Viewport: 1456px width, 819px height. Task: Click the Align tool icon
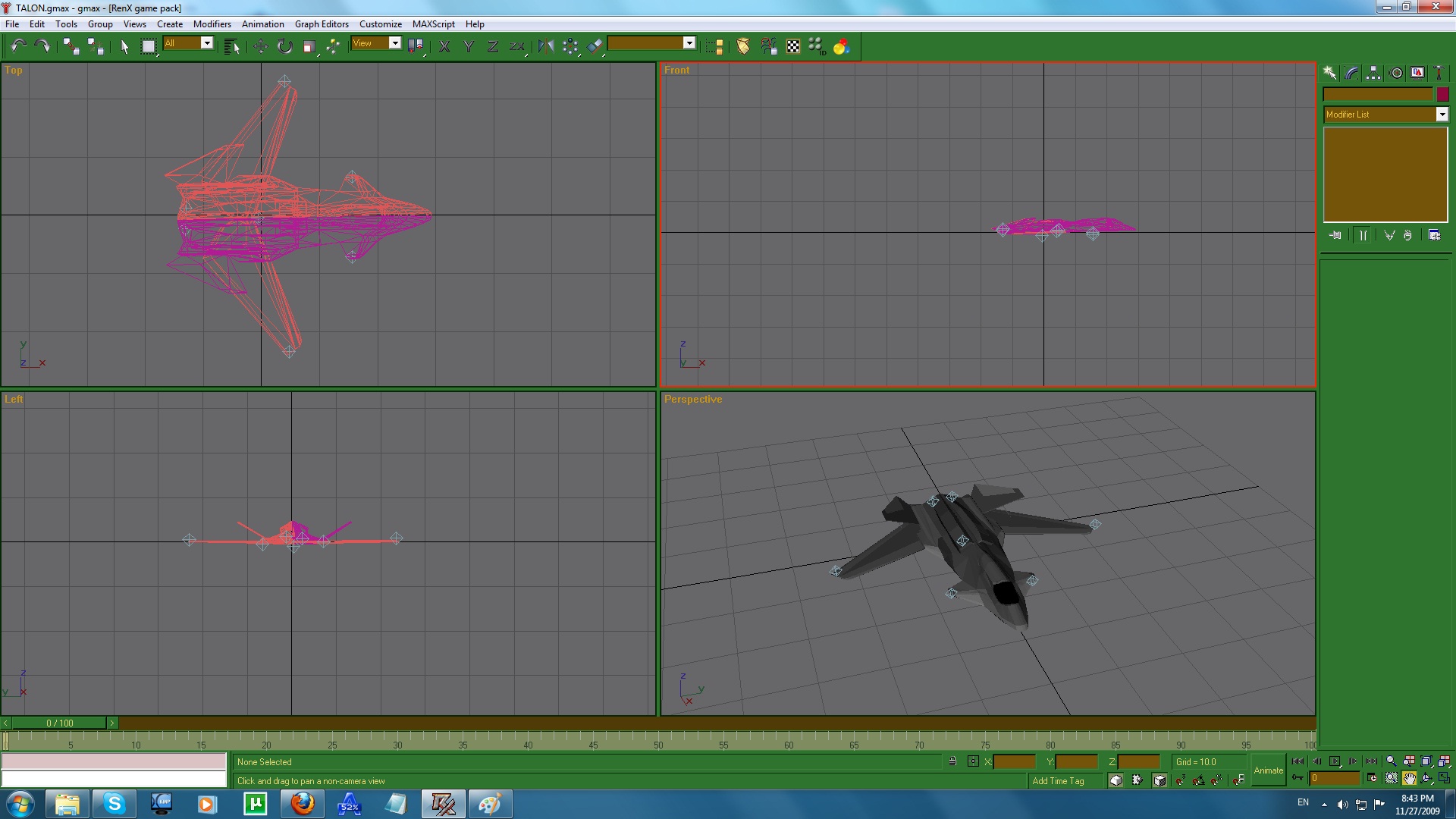click(595, 46)
